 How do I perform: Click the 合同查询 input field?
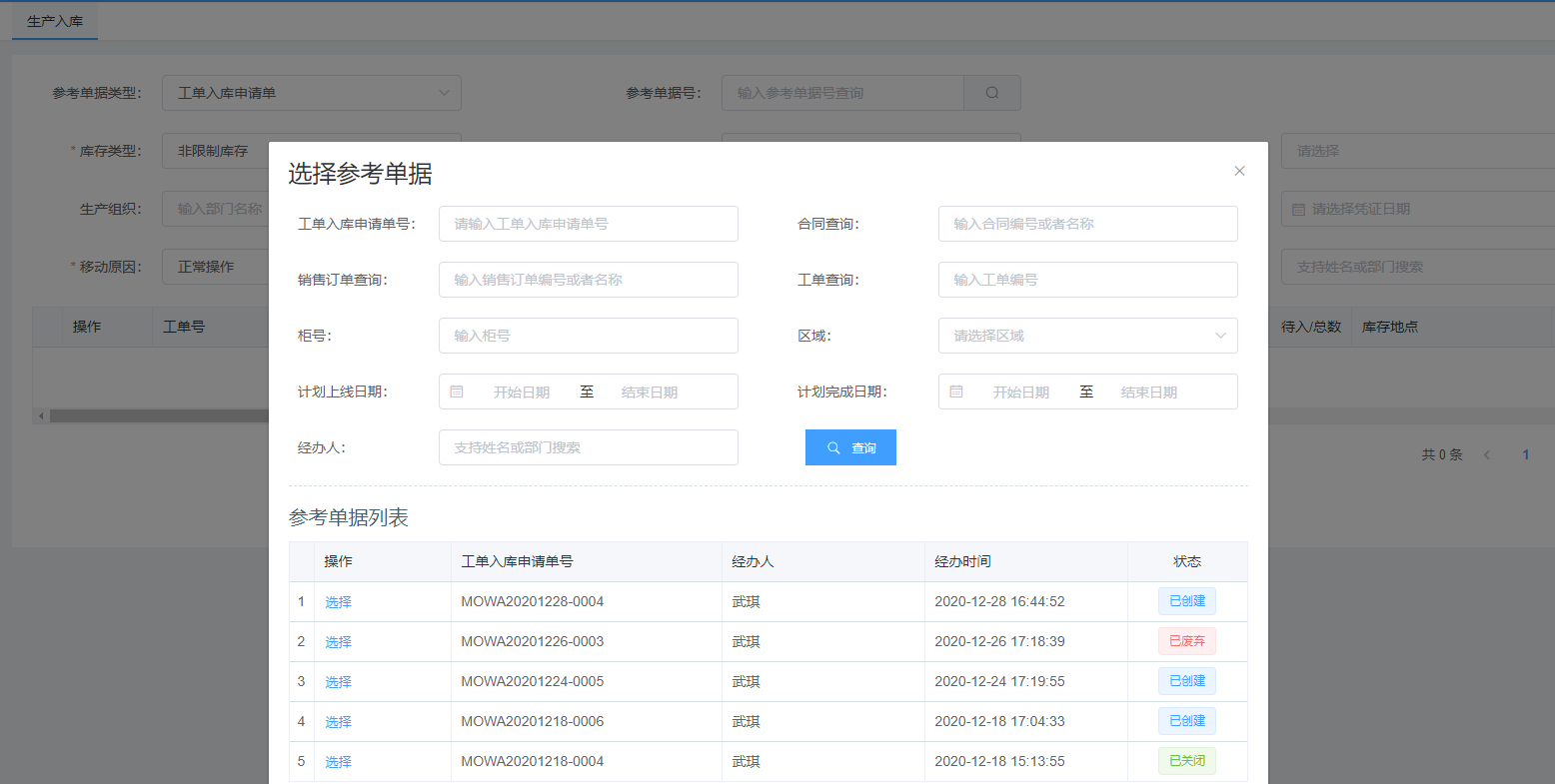(1087, 224)
